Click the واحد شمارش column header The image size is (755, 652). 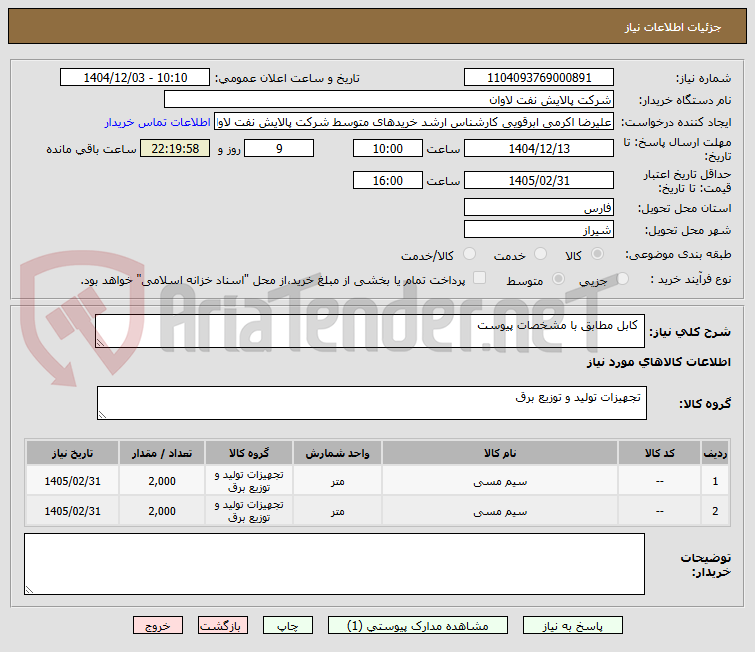click(x=338, y=453)
